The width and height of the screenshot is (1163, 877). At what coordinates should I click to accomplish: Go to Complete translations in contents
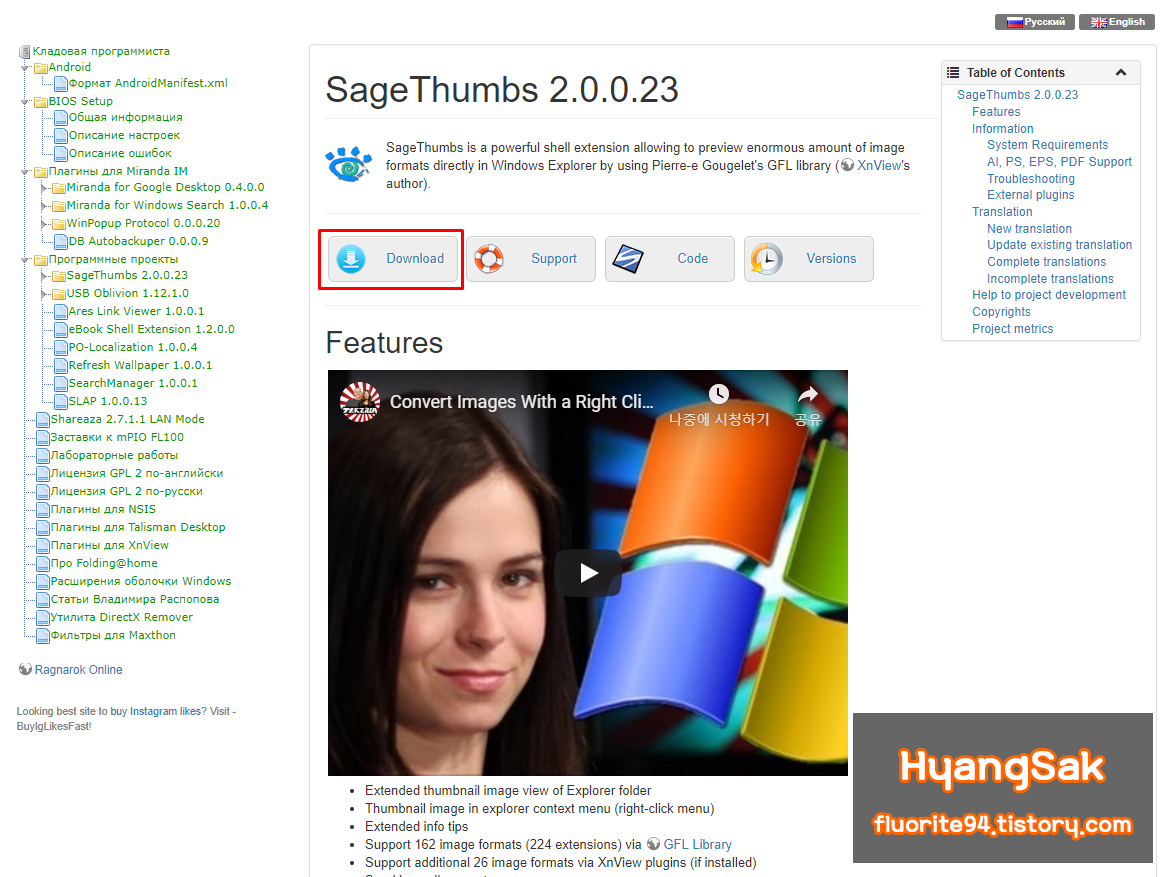(1047, 262)
